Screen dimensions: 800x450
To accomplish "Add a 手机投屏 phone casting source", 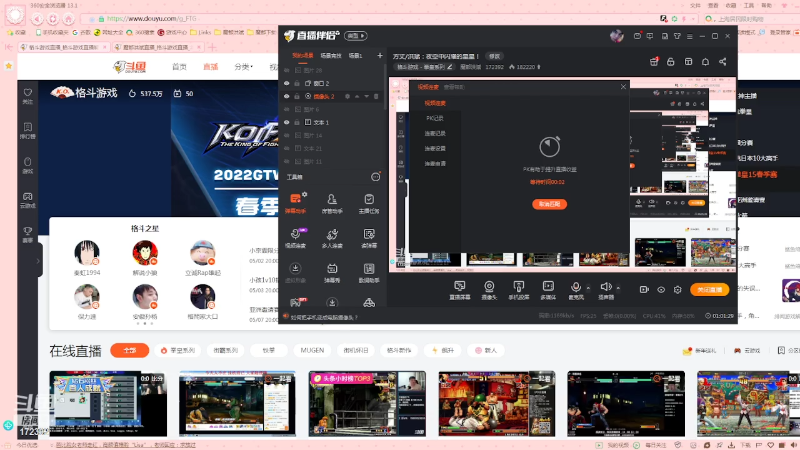I will [518, 290].
